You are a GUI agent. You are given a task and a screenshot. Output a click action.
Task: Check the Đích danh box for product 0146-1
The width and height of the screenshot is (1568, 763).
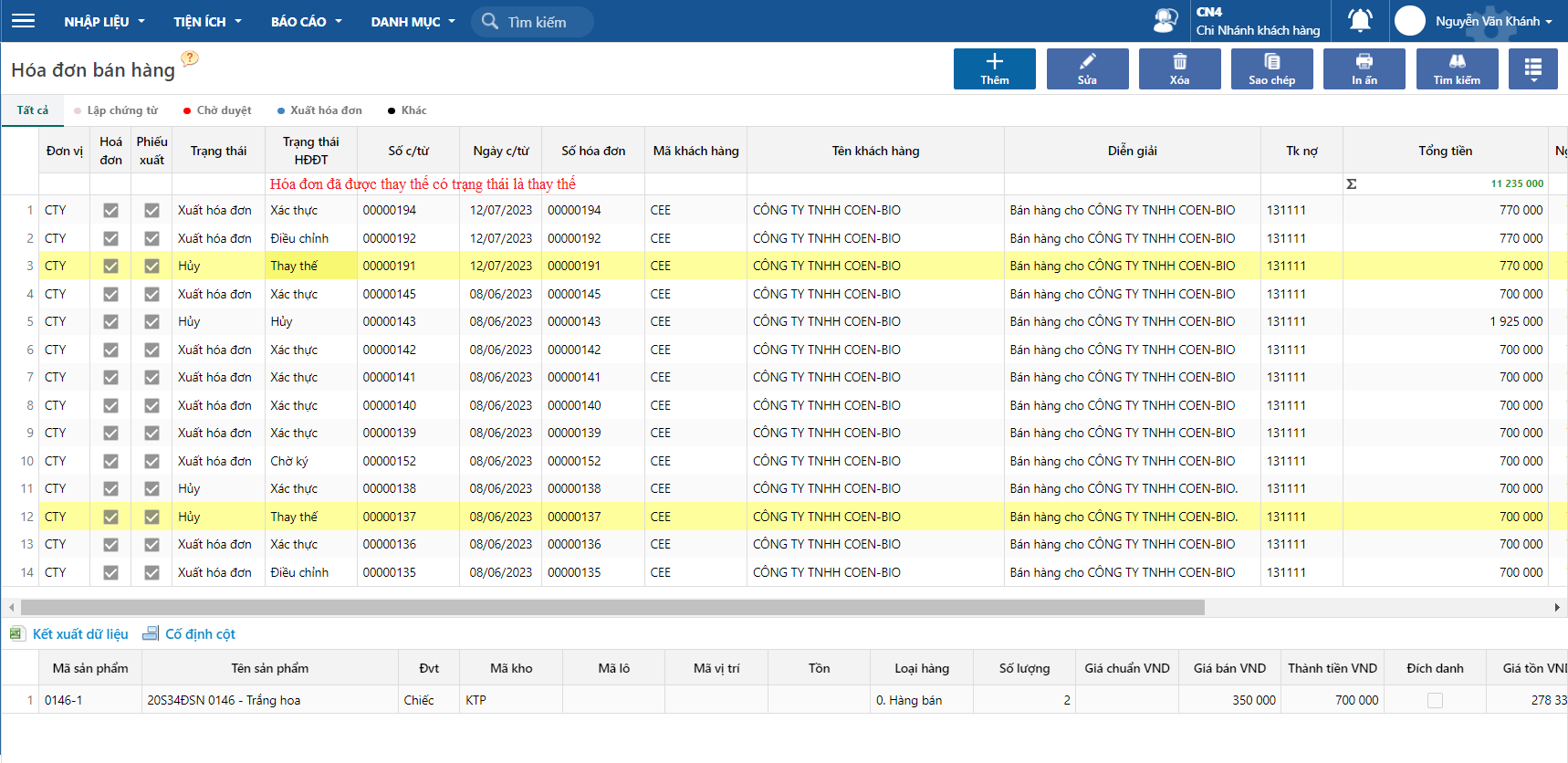coord(1435,701)
